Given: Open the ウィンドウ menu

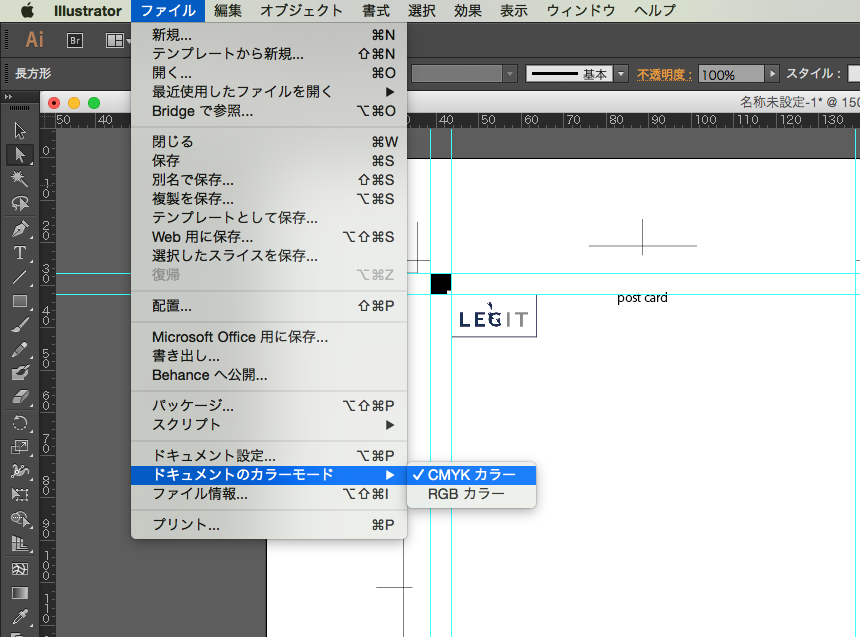Looking at the screenshot, I should click(581, 10).
